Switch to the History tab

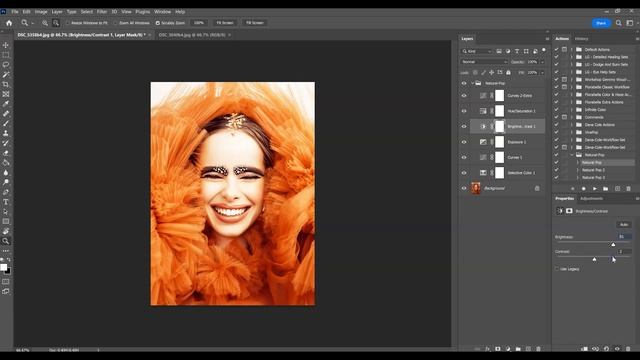coord(581,39)
